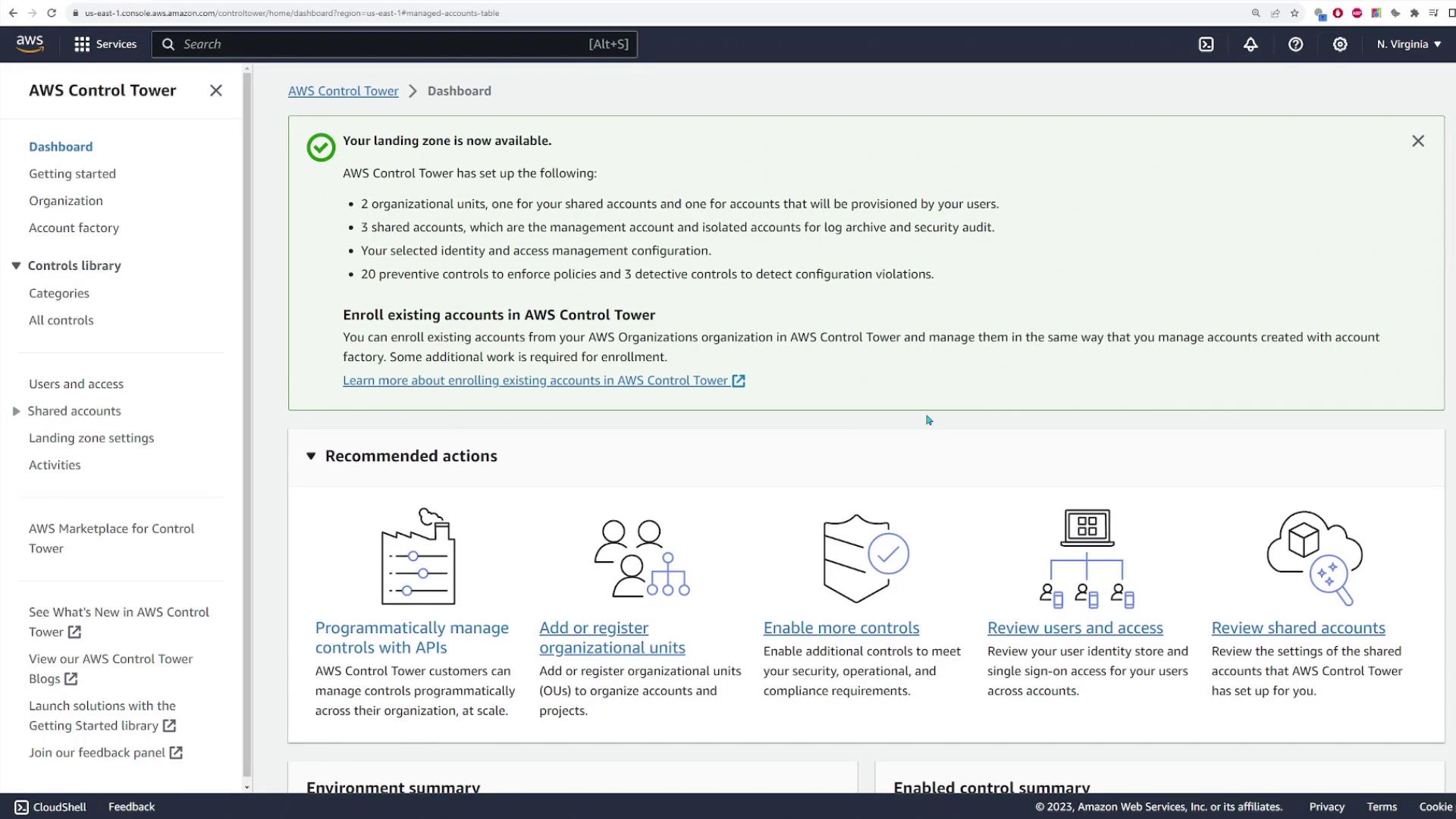This screenshot has height=819, width=1456.
Task: Open CloudShell icon in top navigation bar
Action: (x=1206, y=44)
